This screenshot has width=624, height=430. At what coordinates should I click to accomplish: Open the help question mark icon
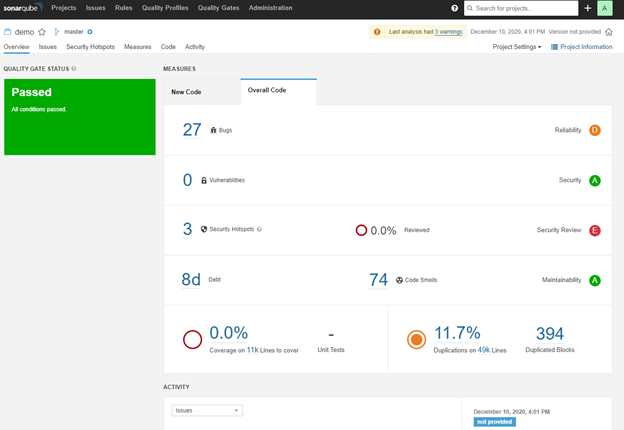tap(455, 8)
